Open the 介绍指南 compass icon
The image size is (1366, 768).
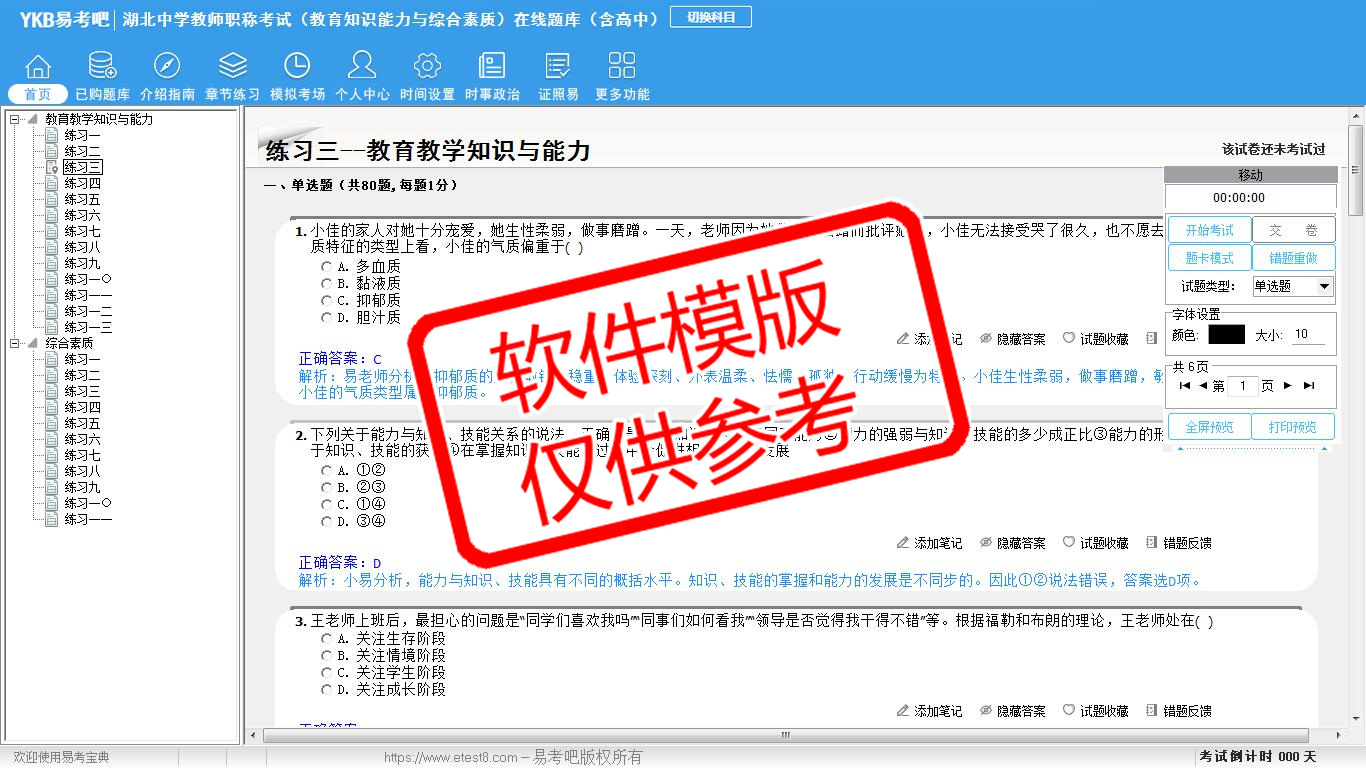click(167, 67)
